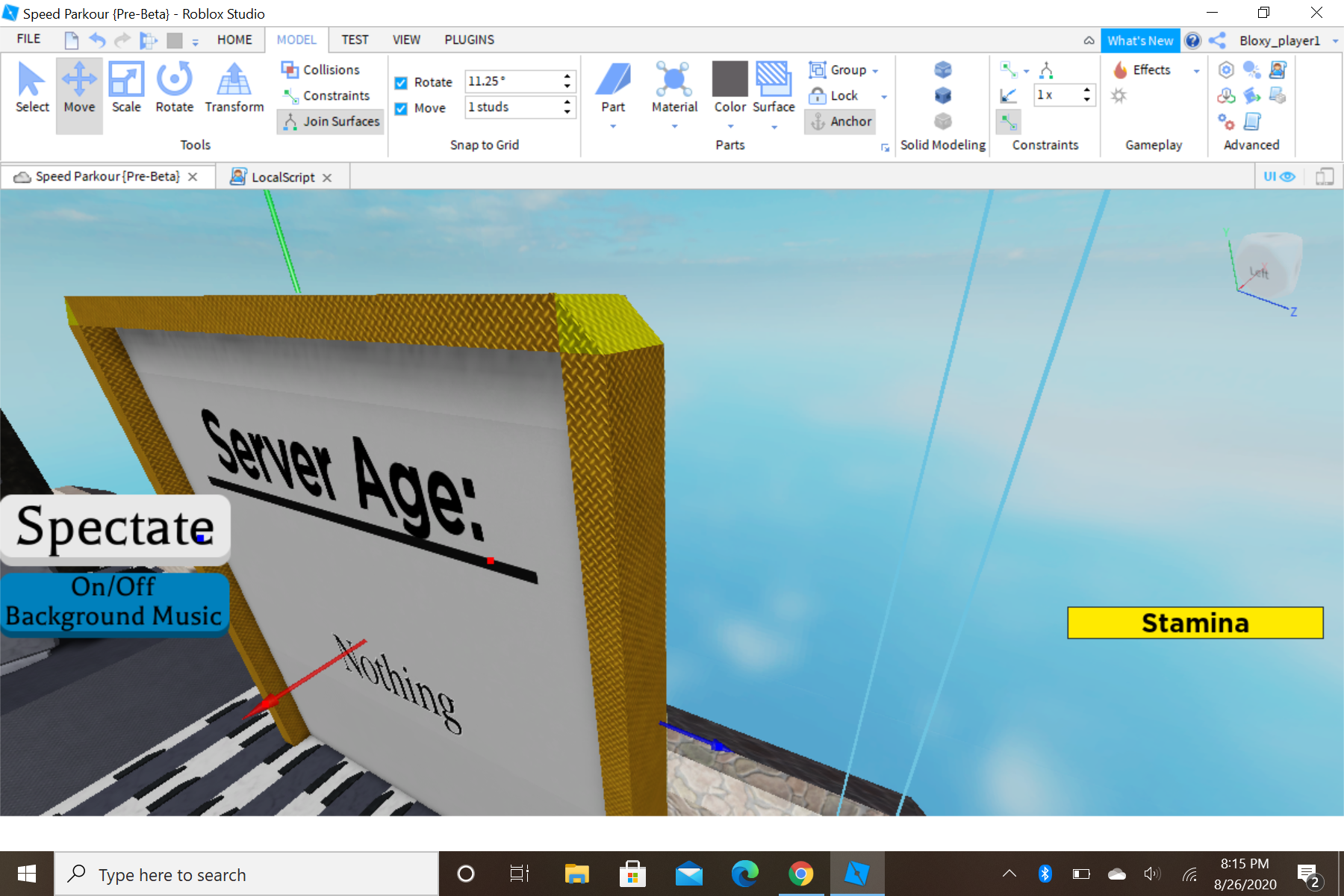Click the Anchor button
Screen dimensions: 1344x896
(x=841, y=121)
